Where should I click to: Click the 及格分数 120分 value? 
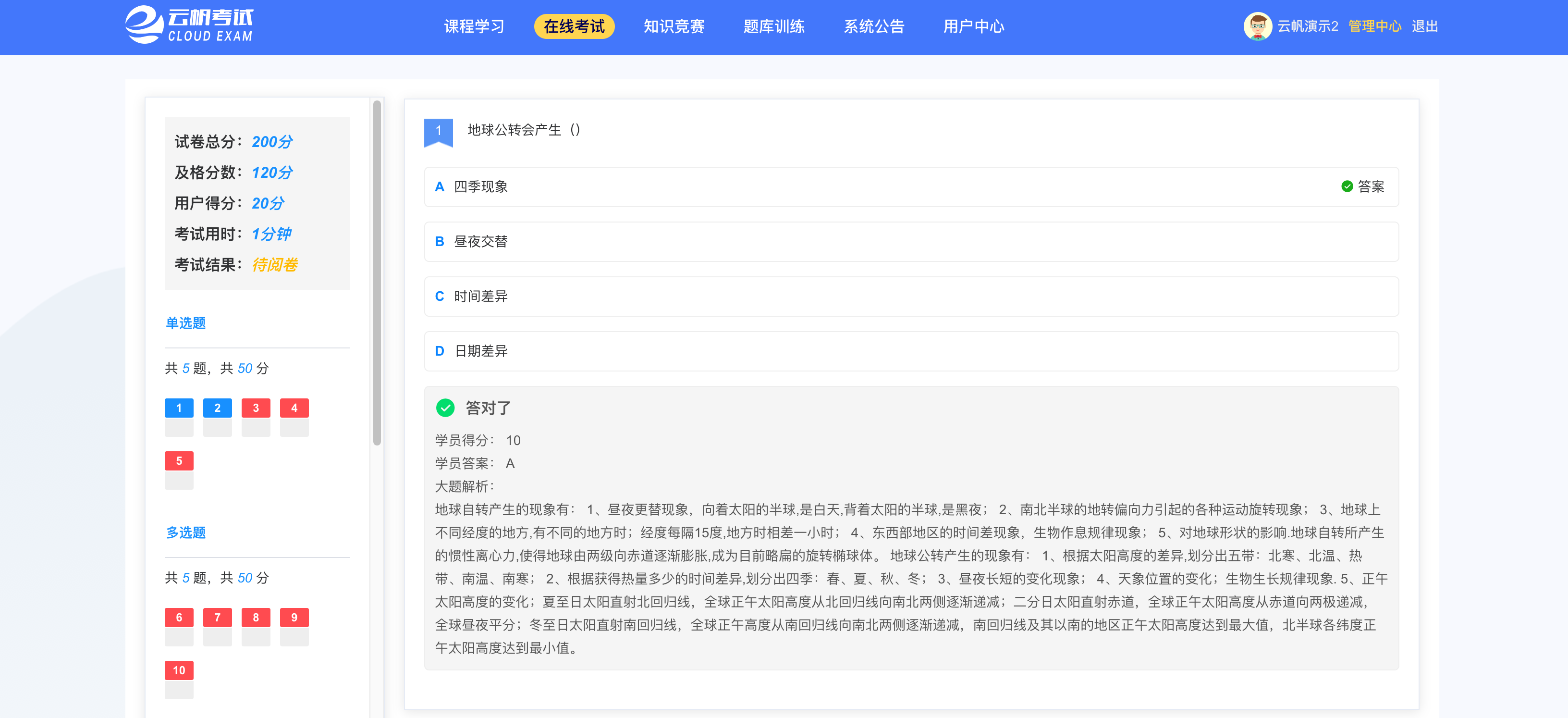(272, 173)
